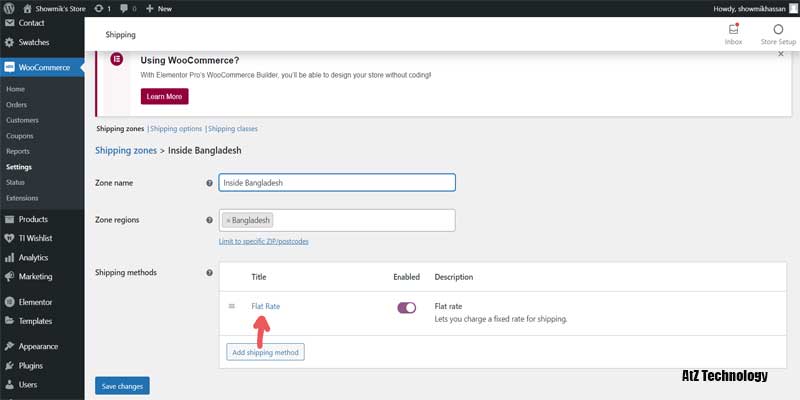Disable the Flat Rate shipping toggle
The width and height of the screenshot is (800, 400).
pyautogui.click(x=406, y=308)
